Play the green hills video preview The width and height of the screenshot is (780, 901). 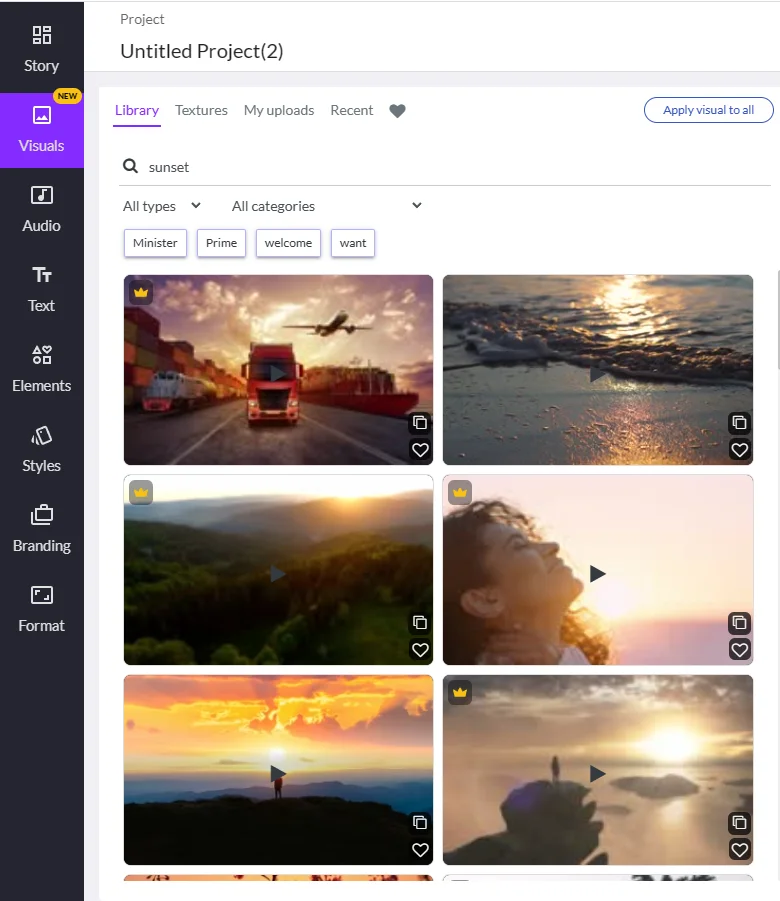278,573
